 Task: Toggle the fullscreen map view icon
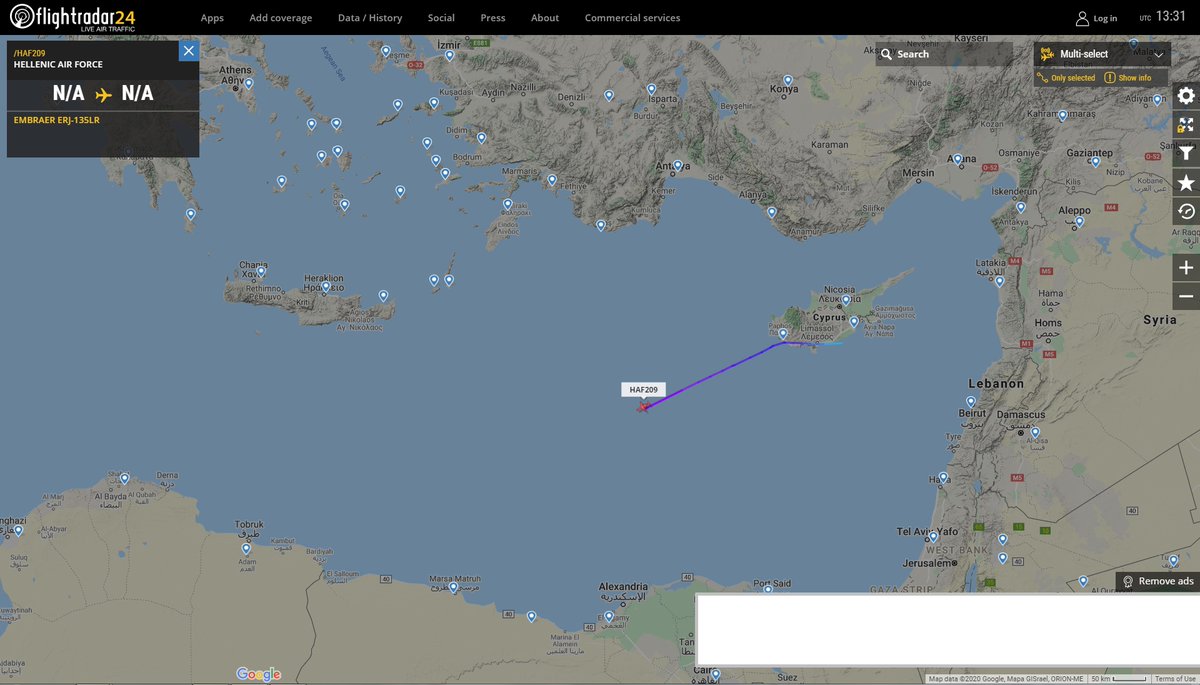pyautogui.click(x=1186, y=125)
